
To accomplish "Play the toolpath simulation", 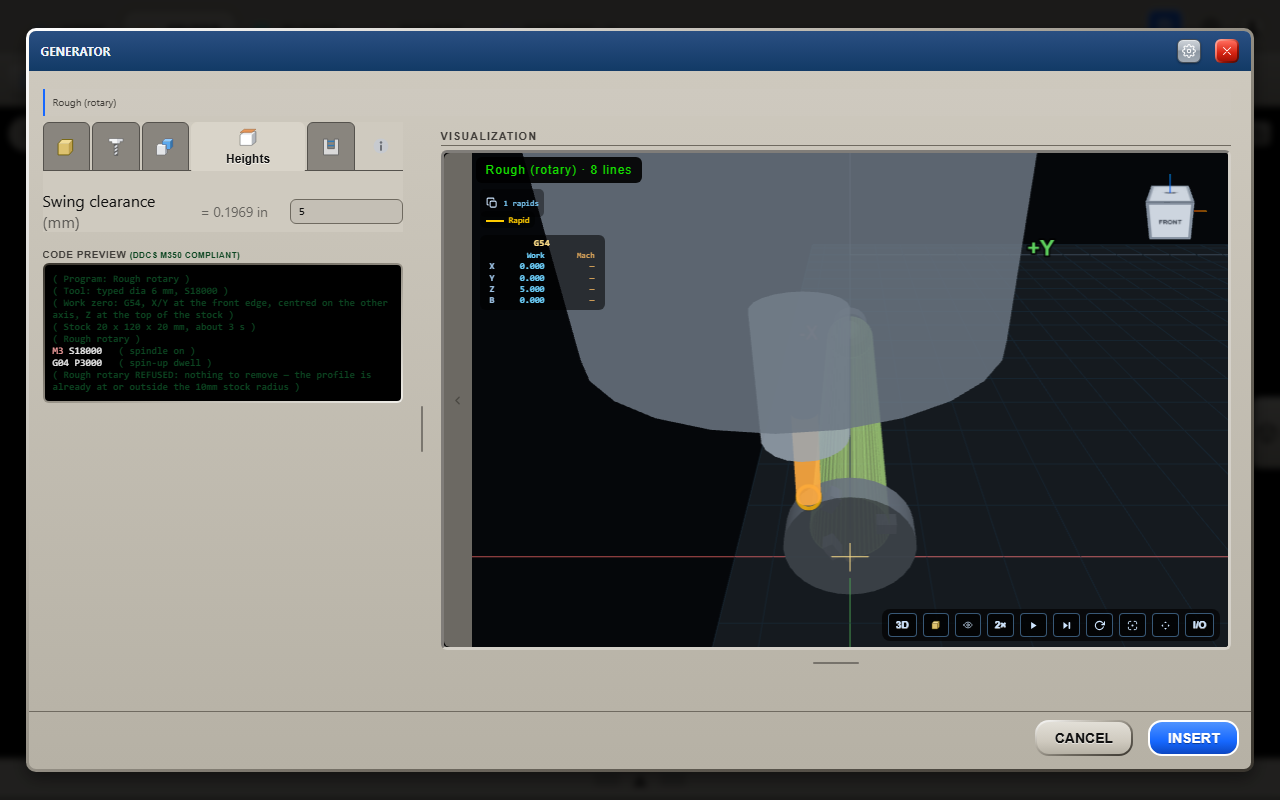I will 1034,625.
